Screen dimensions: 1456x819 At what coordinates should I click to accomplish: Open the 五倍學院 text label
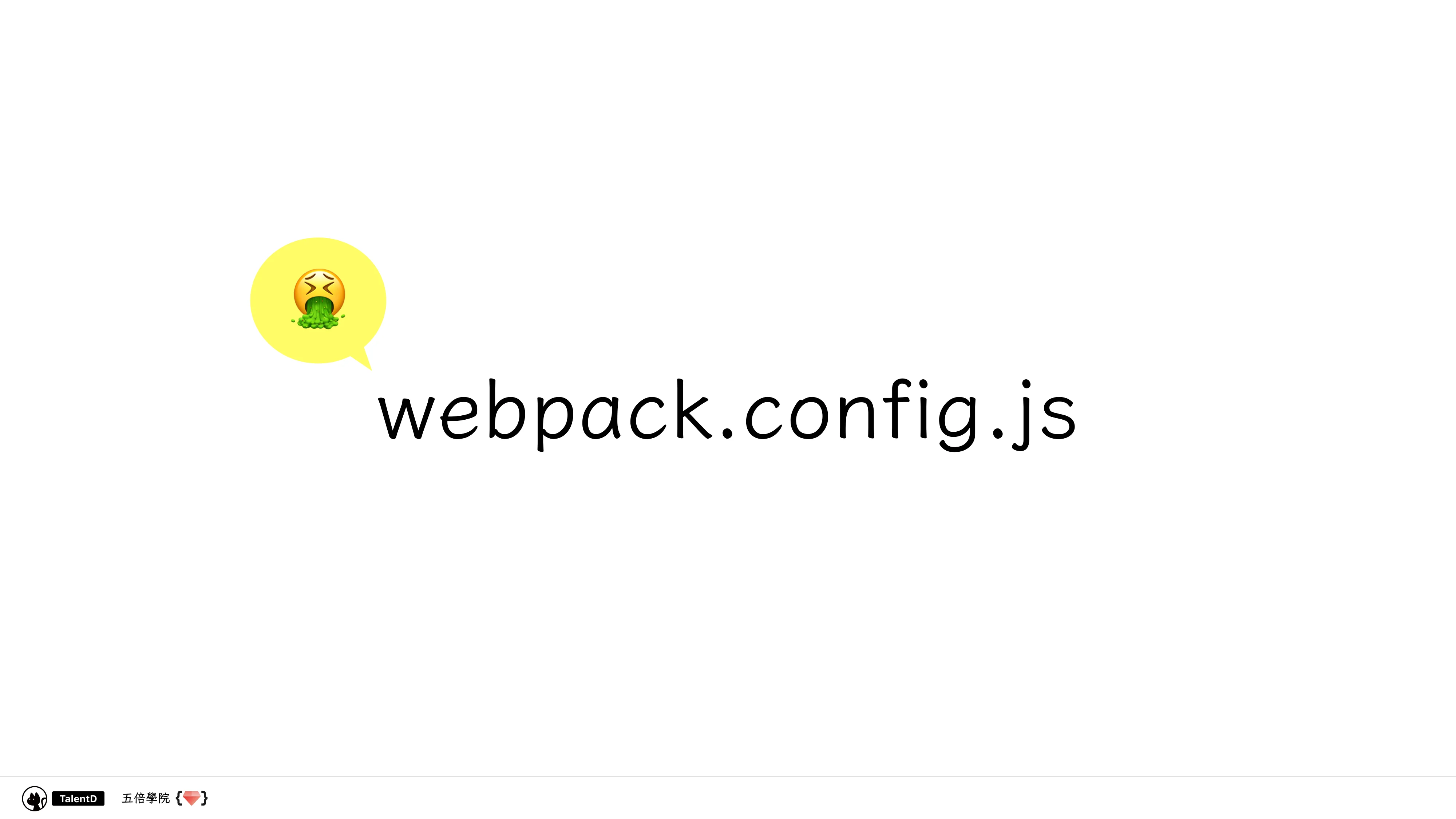pyautogui.click(x=146, y=798)
